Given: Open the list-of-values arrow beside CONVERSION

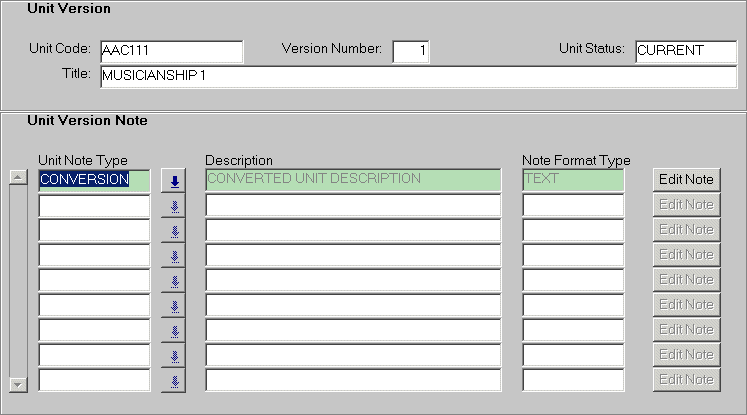Looking at the screenshot, I should click(174, 181).
